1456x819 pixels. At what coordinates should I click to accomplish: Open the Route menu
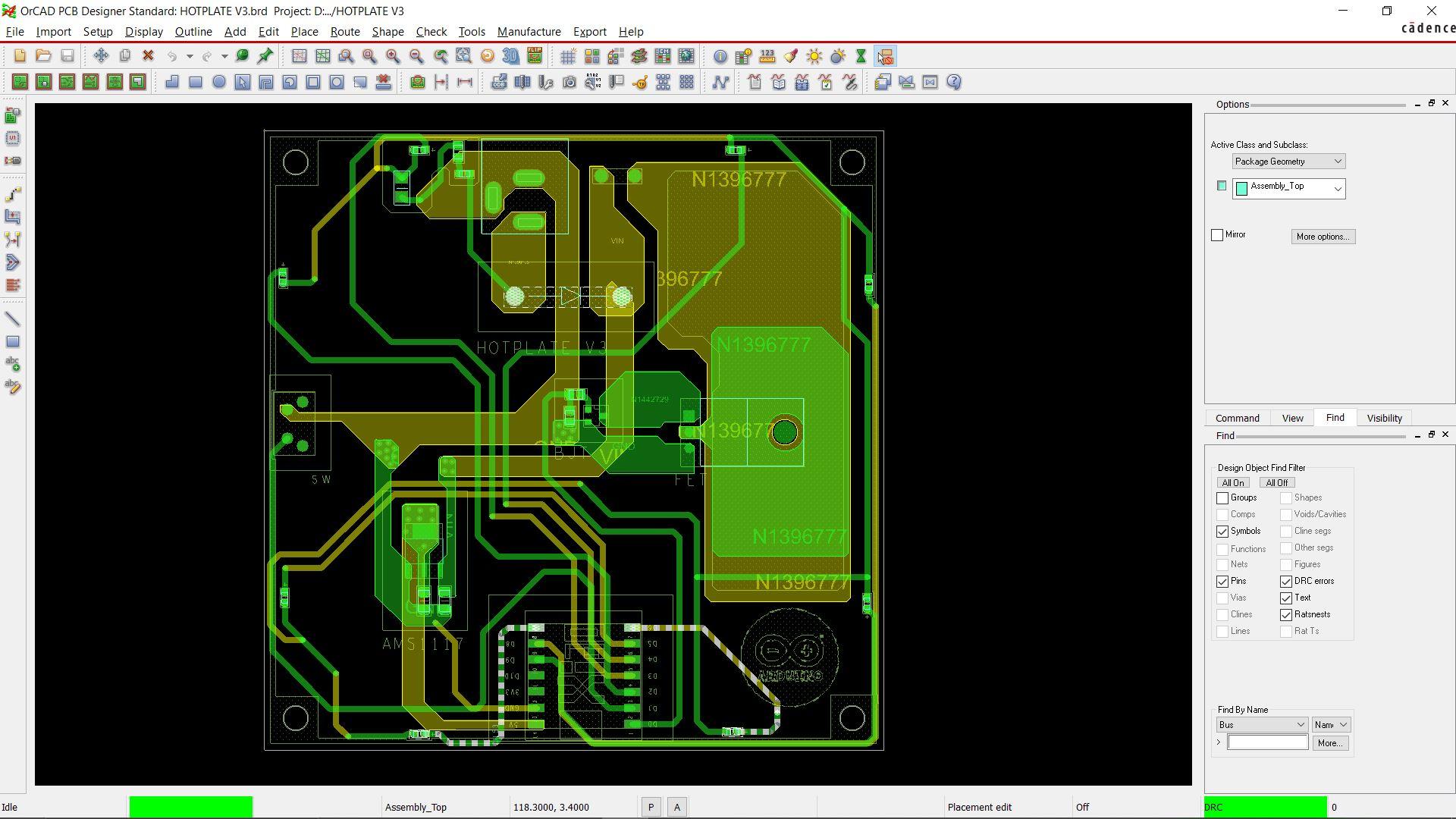tap(345, 32)
